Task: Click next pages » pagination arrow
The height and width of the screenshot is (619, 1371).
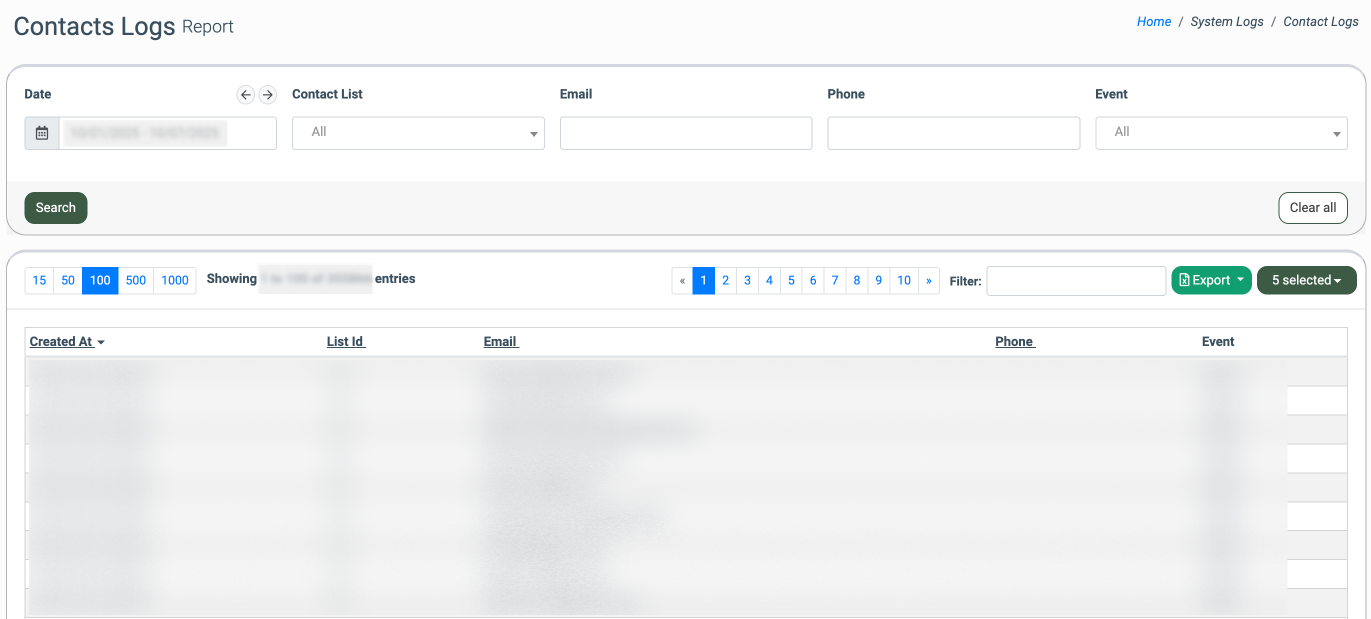Action: coord(929,281)
